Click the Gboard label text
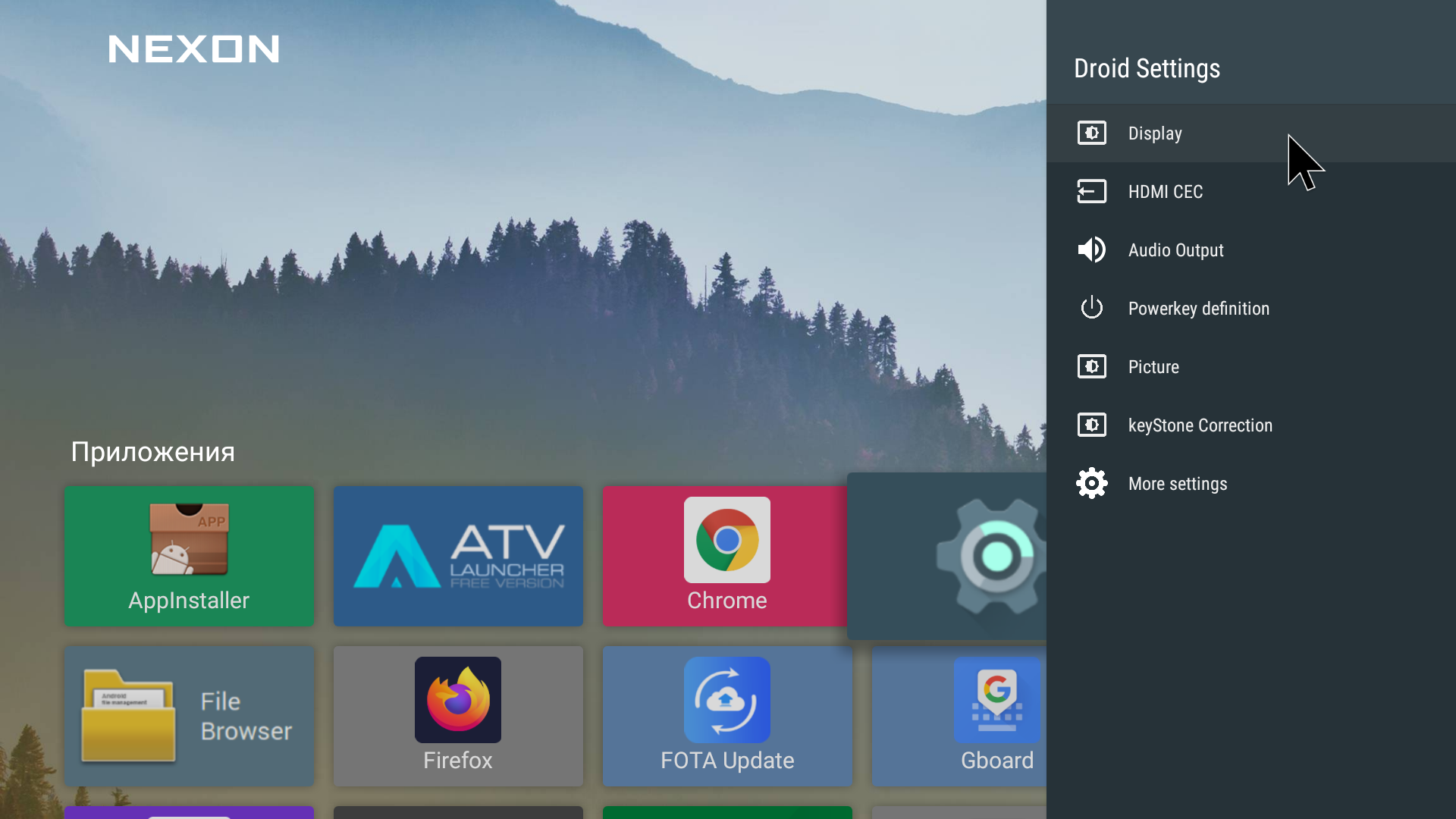 (996, 761)
